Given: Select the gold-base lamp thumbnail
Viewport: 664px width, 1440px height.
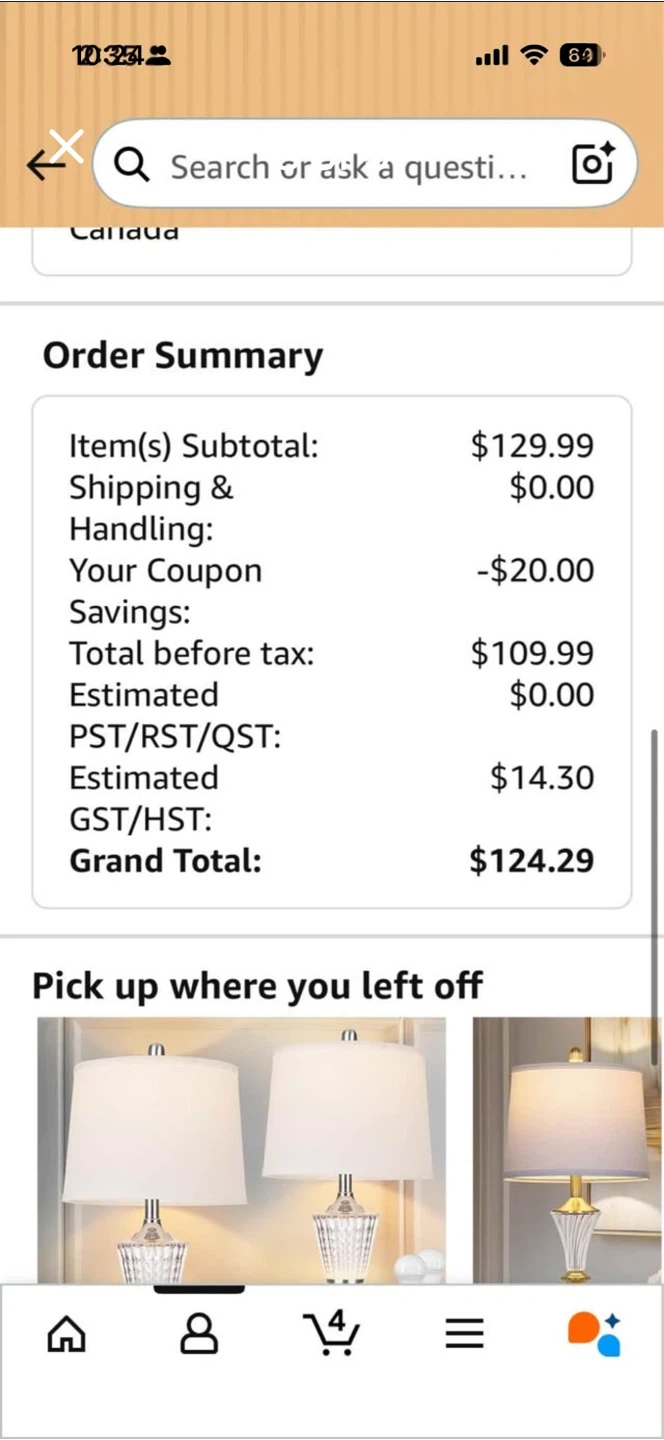Looking at the screenshot, I should 567,1150.
